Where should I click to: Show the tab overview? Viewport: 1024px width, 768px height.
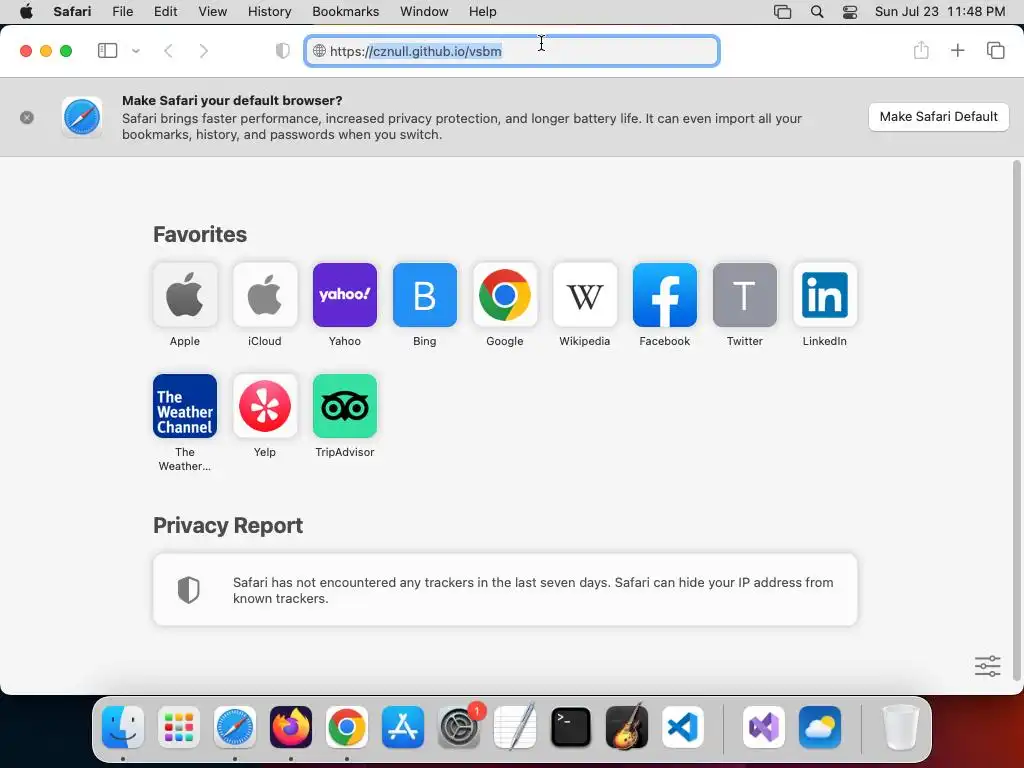[995, 50]
